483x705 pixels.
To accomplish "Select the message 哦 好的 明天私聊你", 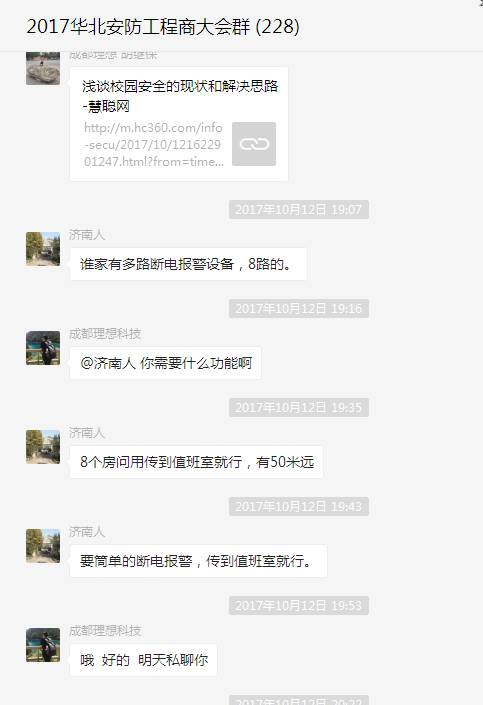I will point(143,660).
